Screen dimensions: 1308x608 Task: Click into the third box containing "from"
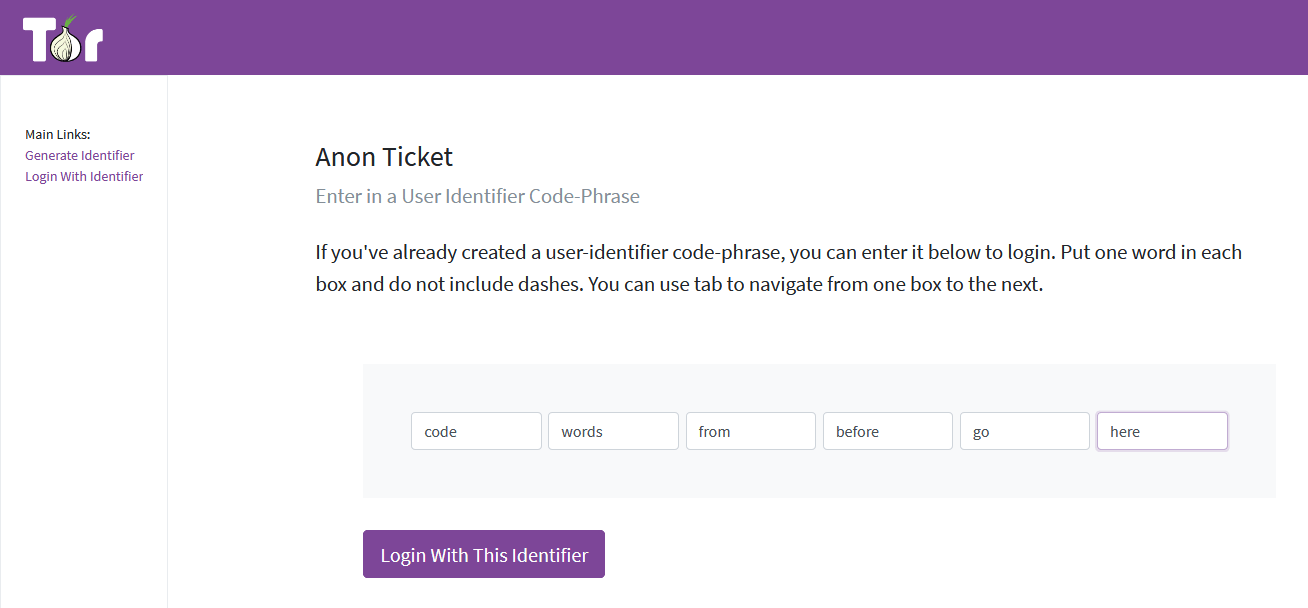click(751, 431)
